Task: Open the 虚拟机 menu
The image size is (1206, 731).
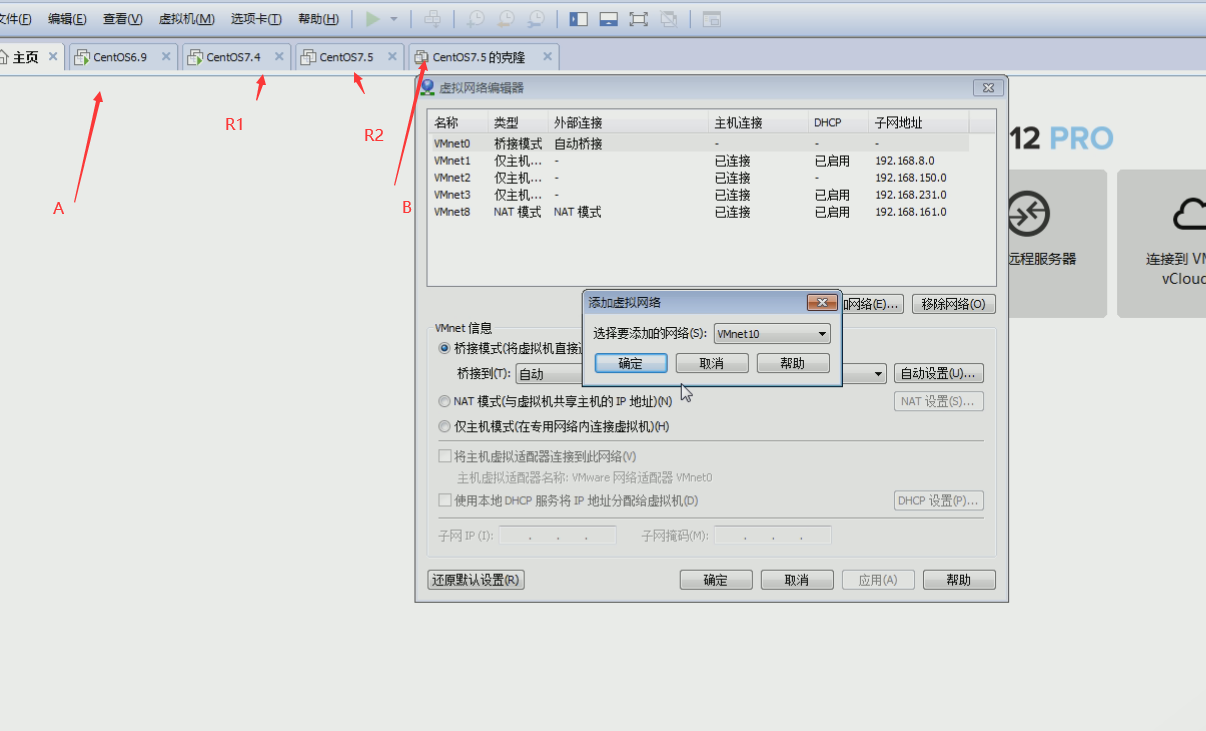Action: [x=185, y=18]
